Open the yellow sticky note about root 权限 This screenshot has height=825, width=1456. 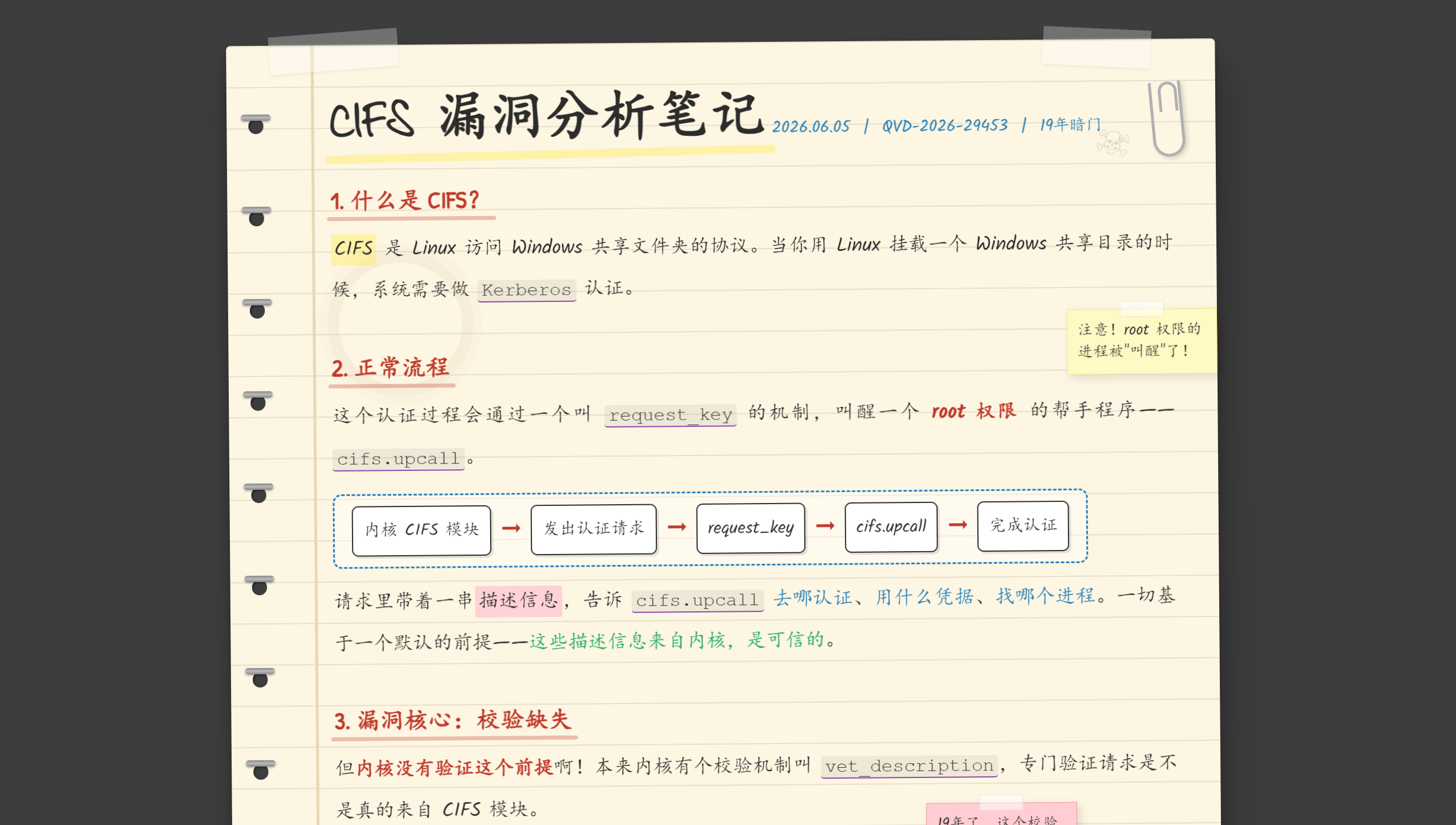pos(1141,341)
